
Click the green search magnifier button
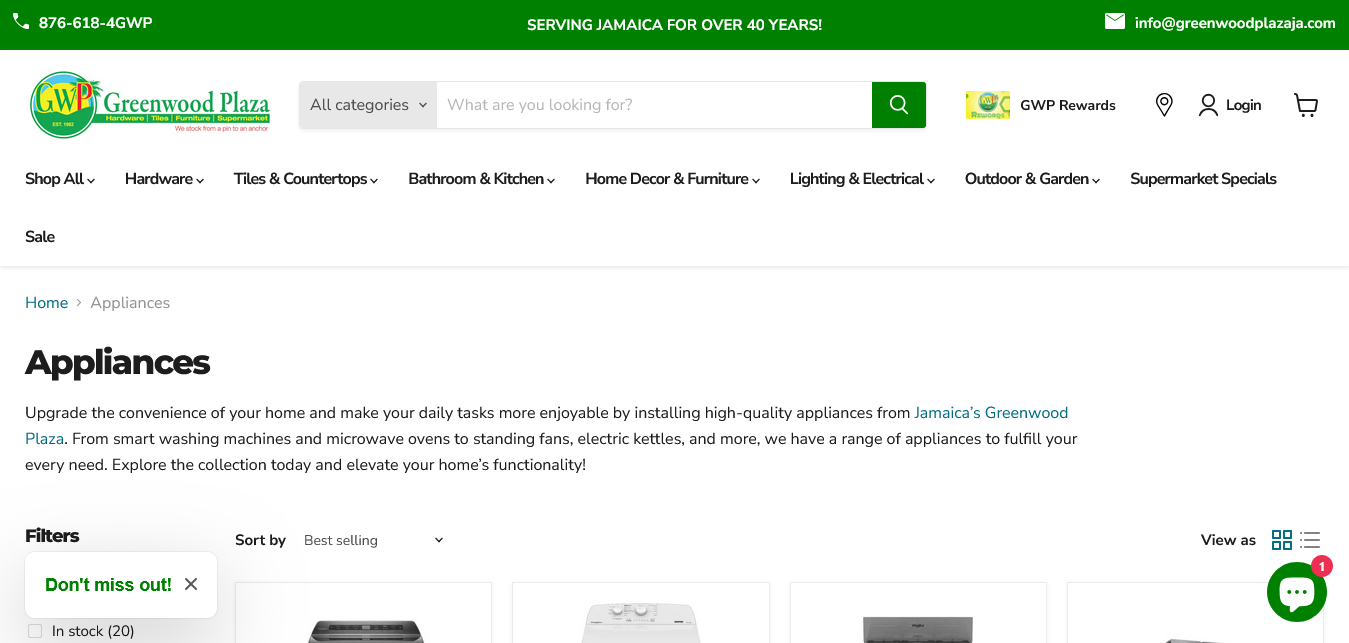[898, 105]
